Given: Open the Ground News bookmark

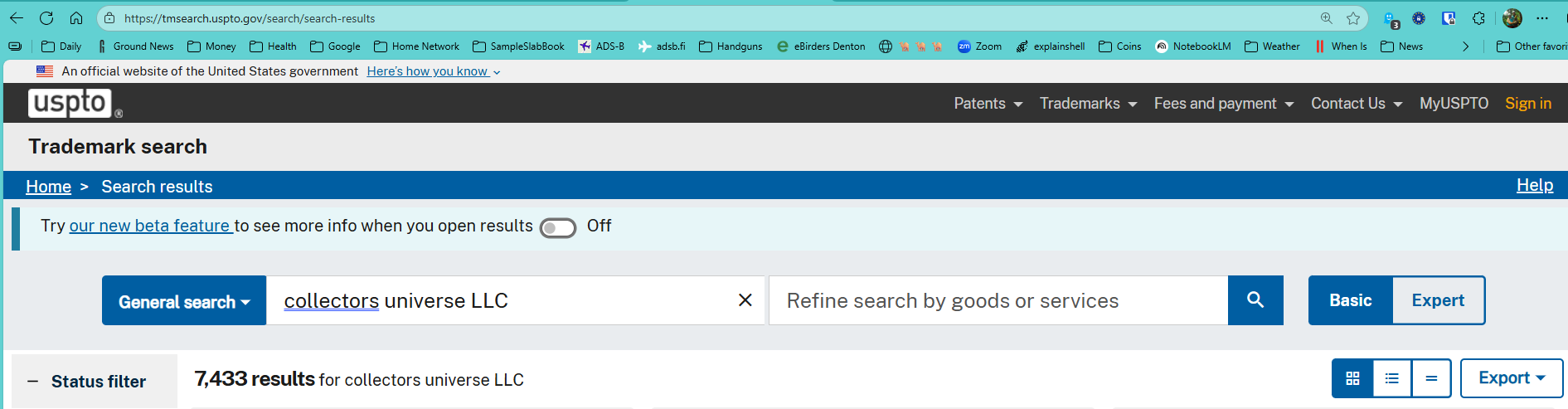Looking at the screenshot, I should (x=135, y=46).
